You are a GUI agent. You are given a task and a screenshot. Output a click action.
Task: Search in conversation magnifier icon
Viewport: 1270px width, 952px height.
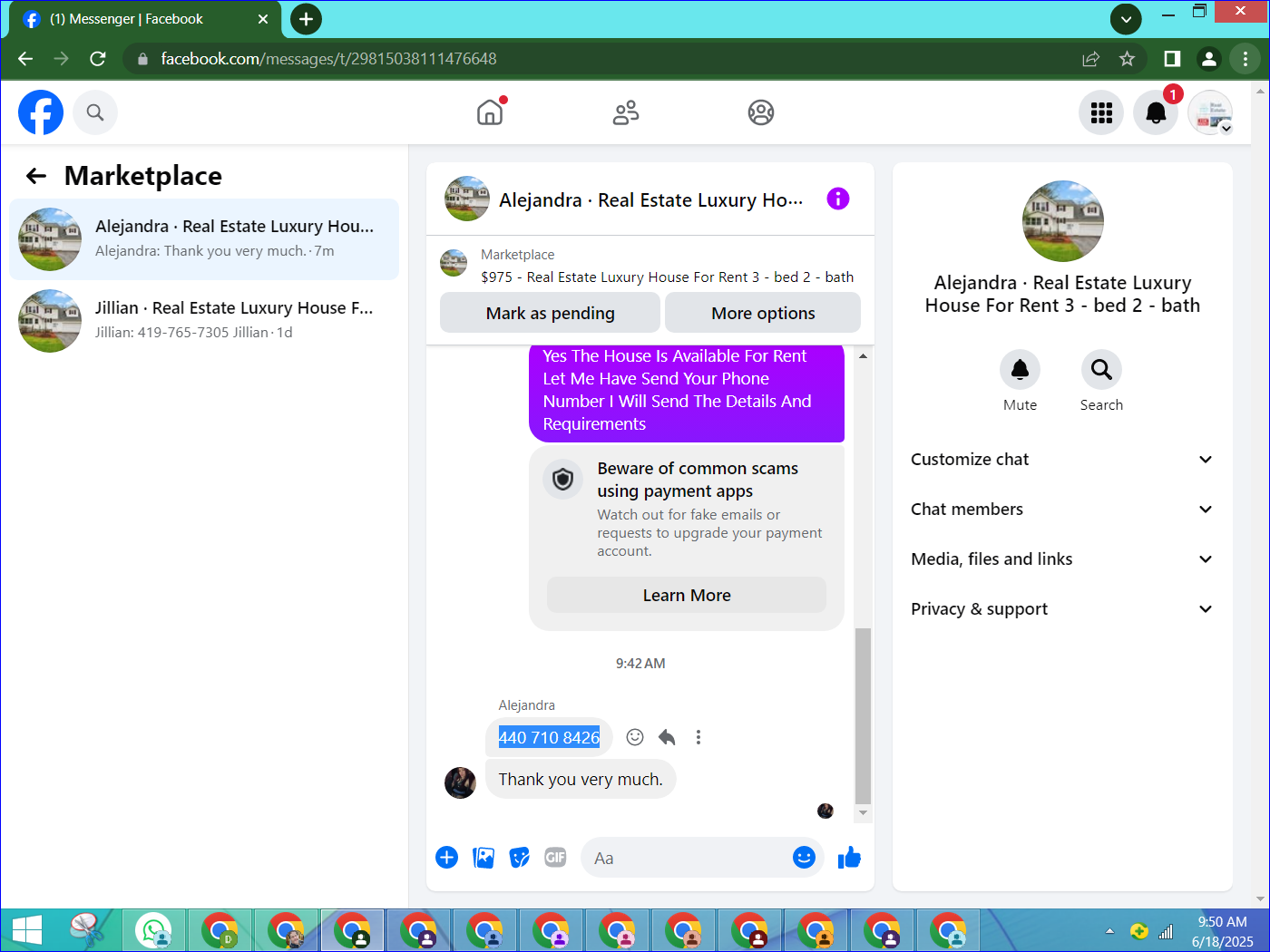click(1101, 369)
